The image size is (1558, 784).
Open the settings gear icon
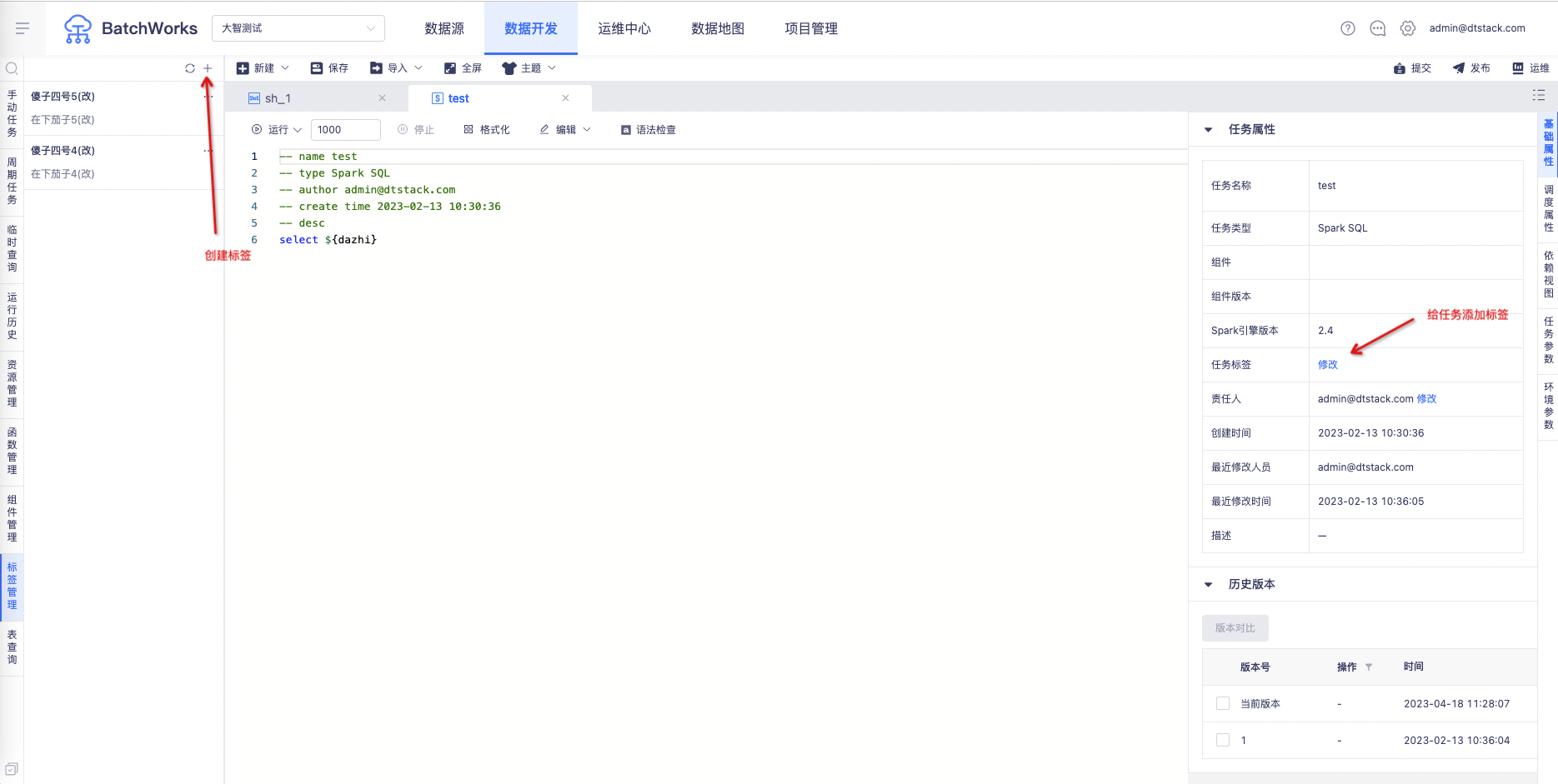(1408, 28)
